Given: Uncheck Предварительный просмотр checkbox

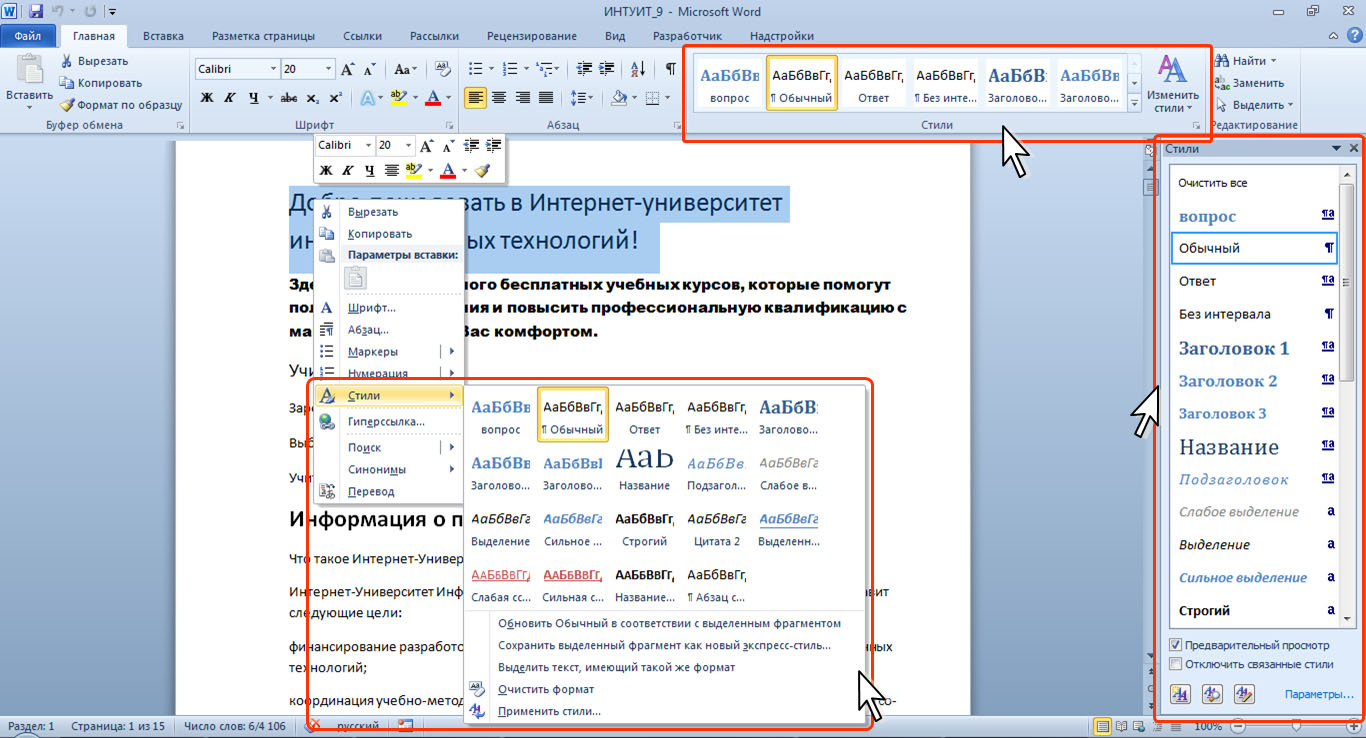Looking at the screenshot, I should [x=1176, y=645].
